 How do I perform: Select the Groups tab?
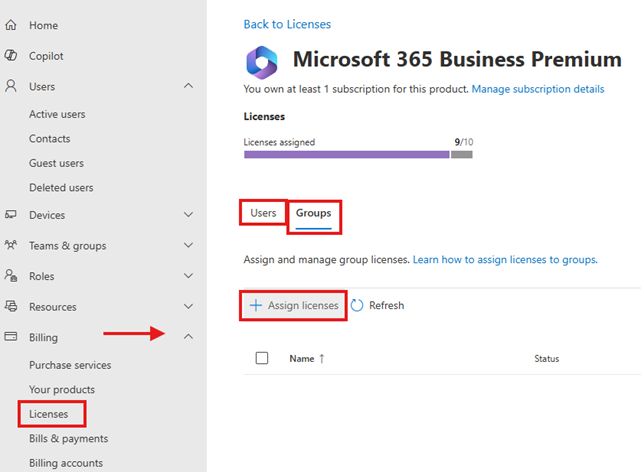[x=314, y=214]
